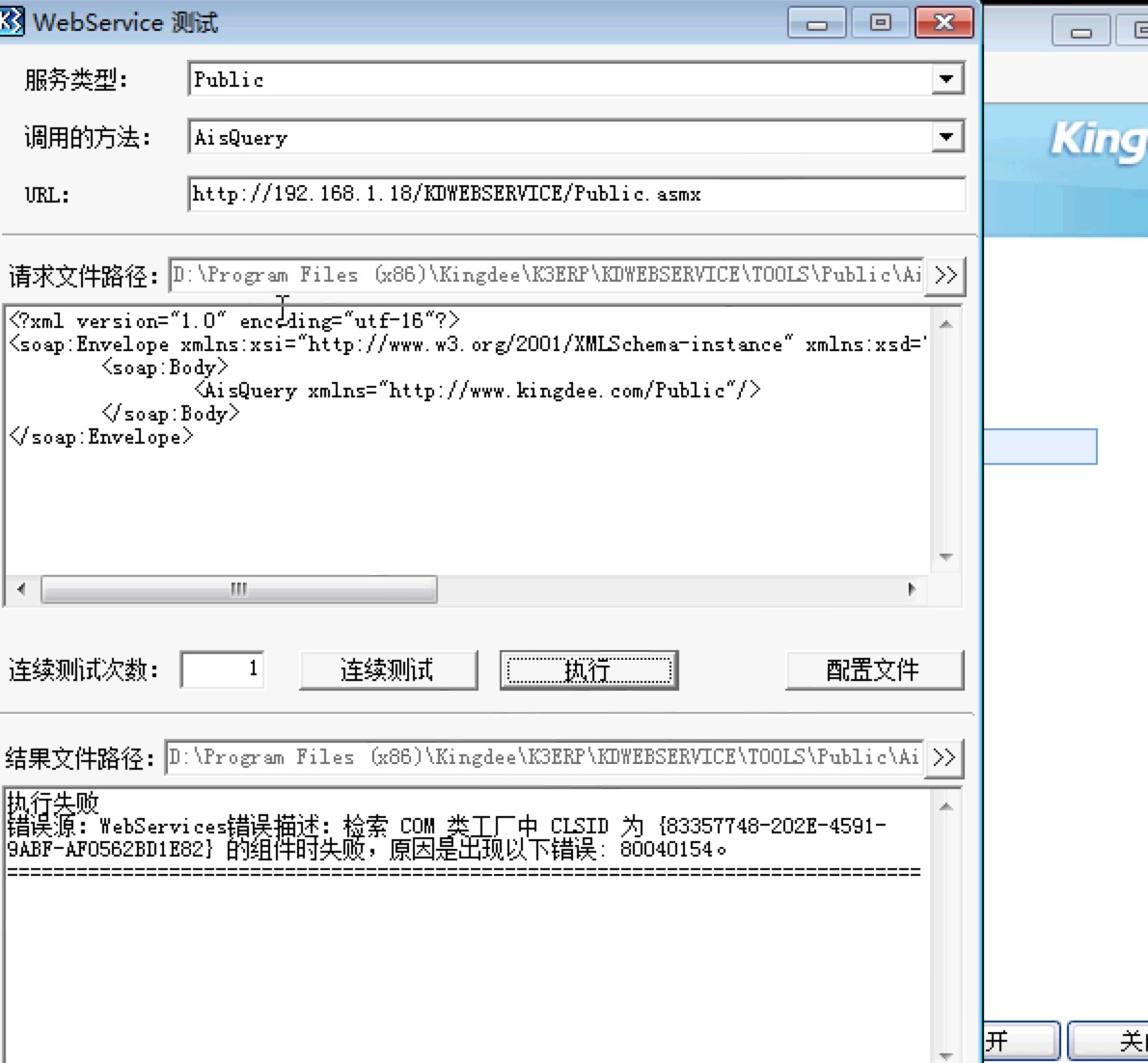Click the opening <soap:Body> line
This screenshot has width=1148, height=1063.
[166, 367]
